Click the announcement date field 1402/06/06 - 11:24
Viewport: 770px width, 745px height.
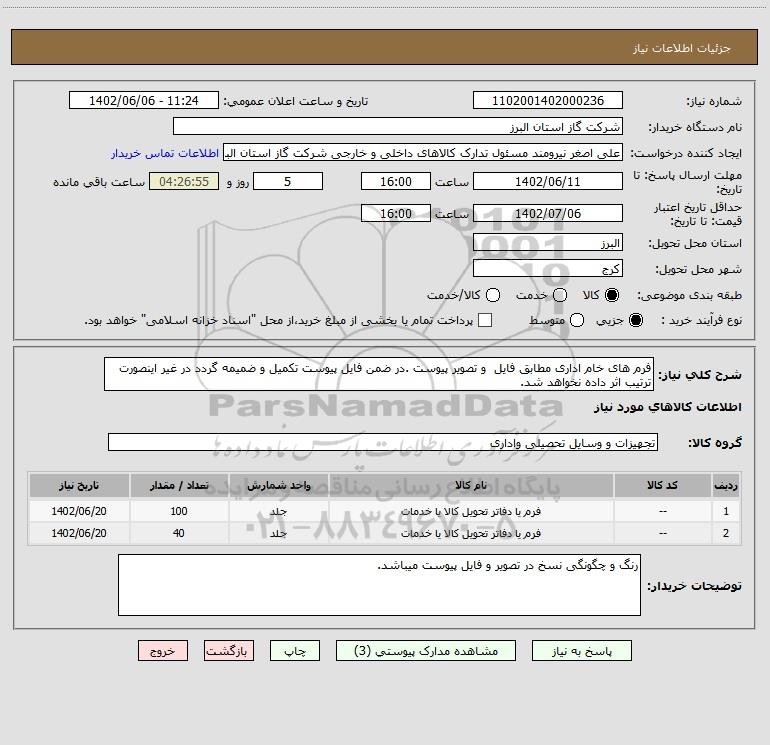coord(144,100)
